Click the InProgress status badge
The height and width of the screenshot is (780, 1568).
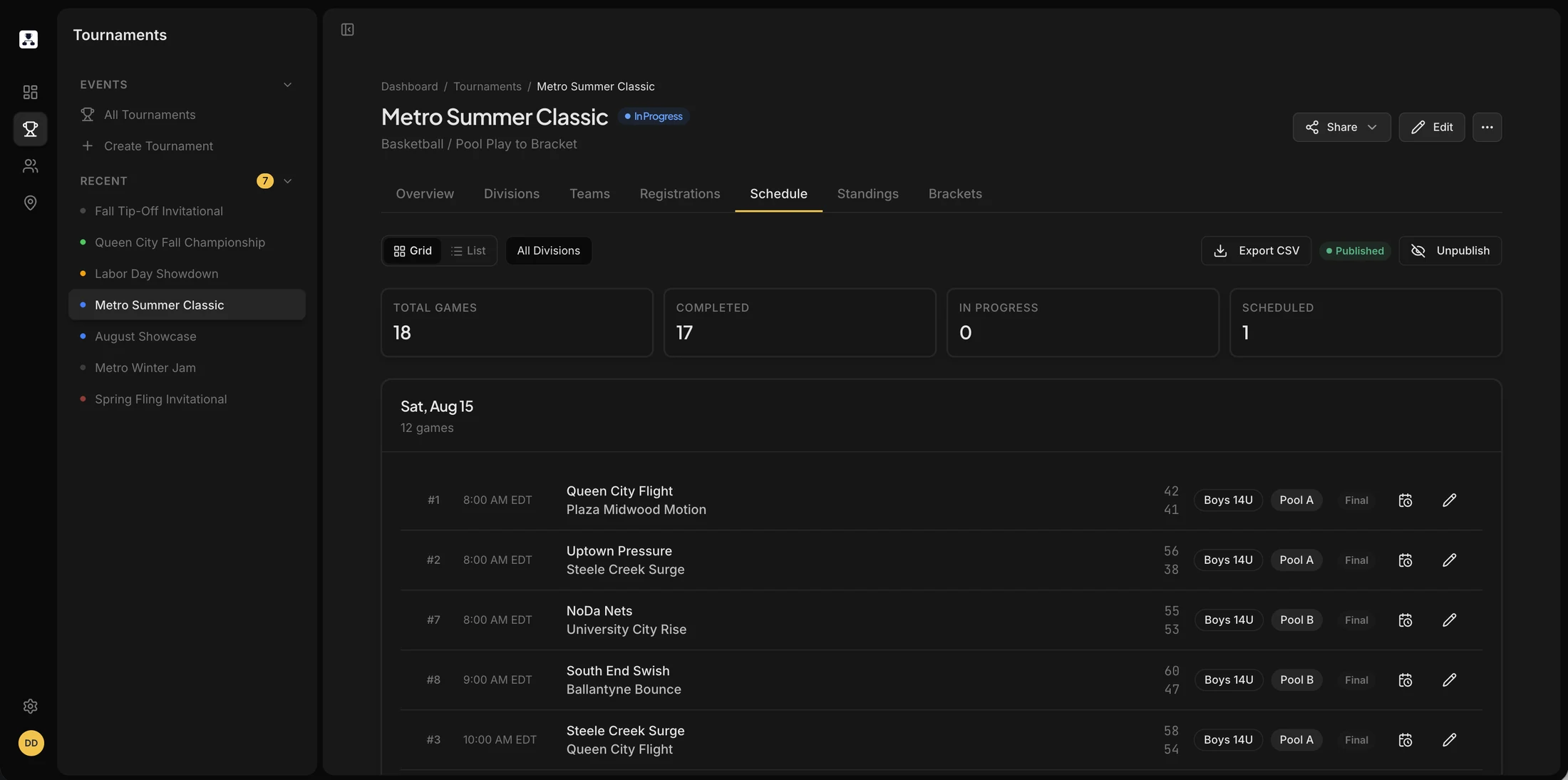tap(654, 116)
